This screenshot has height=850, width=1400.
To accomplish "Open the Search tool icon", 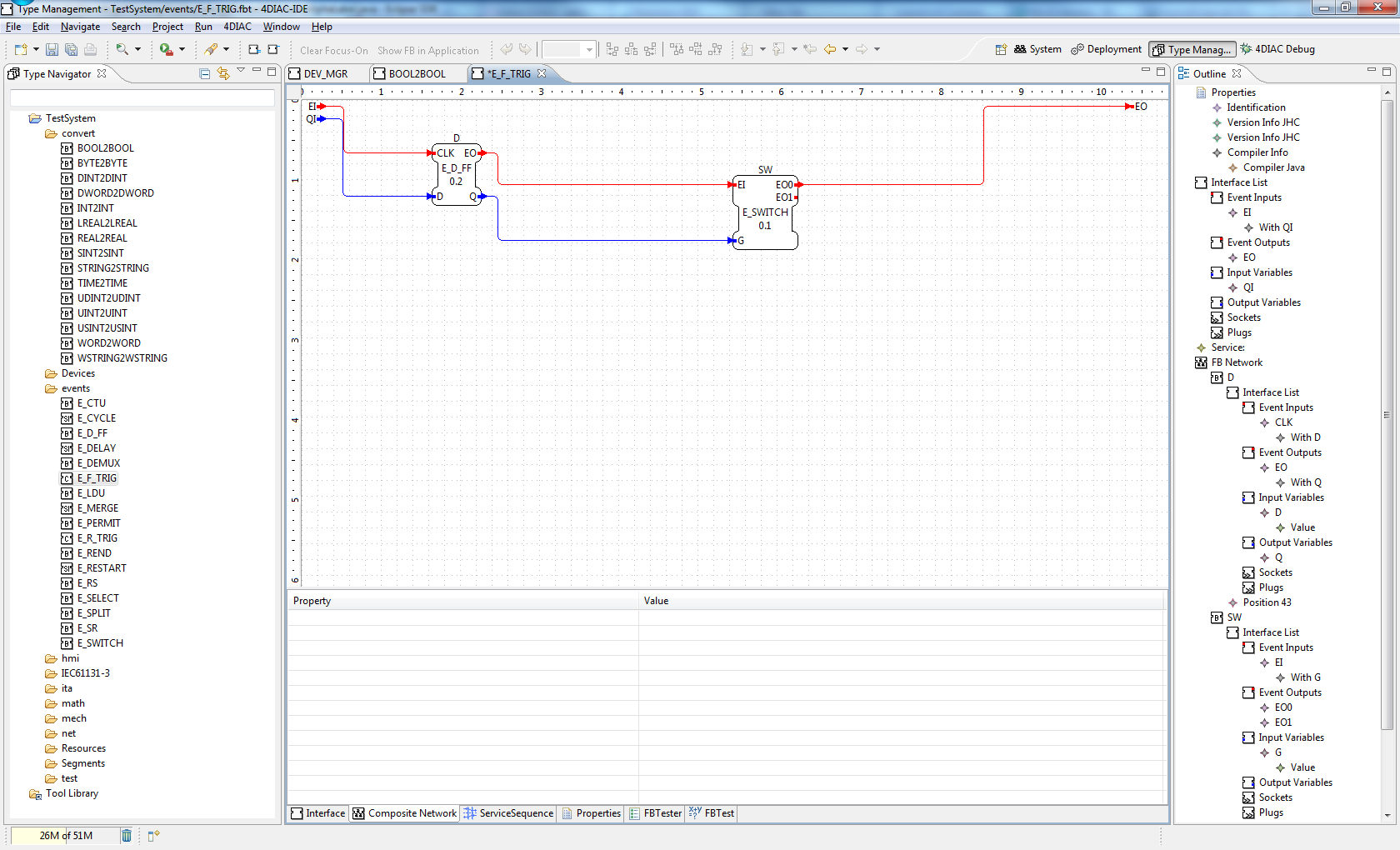I will (x=122, y=50).
